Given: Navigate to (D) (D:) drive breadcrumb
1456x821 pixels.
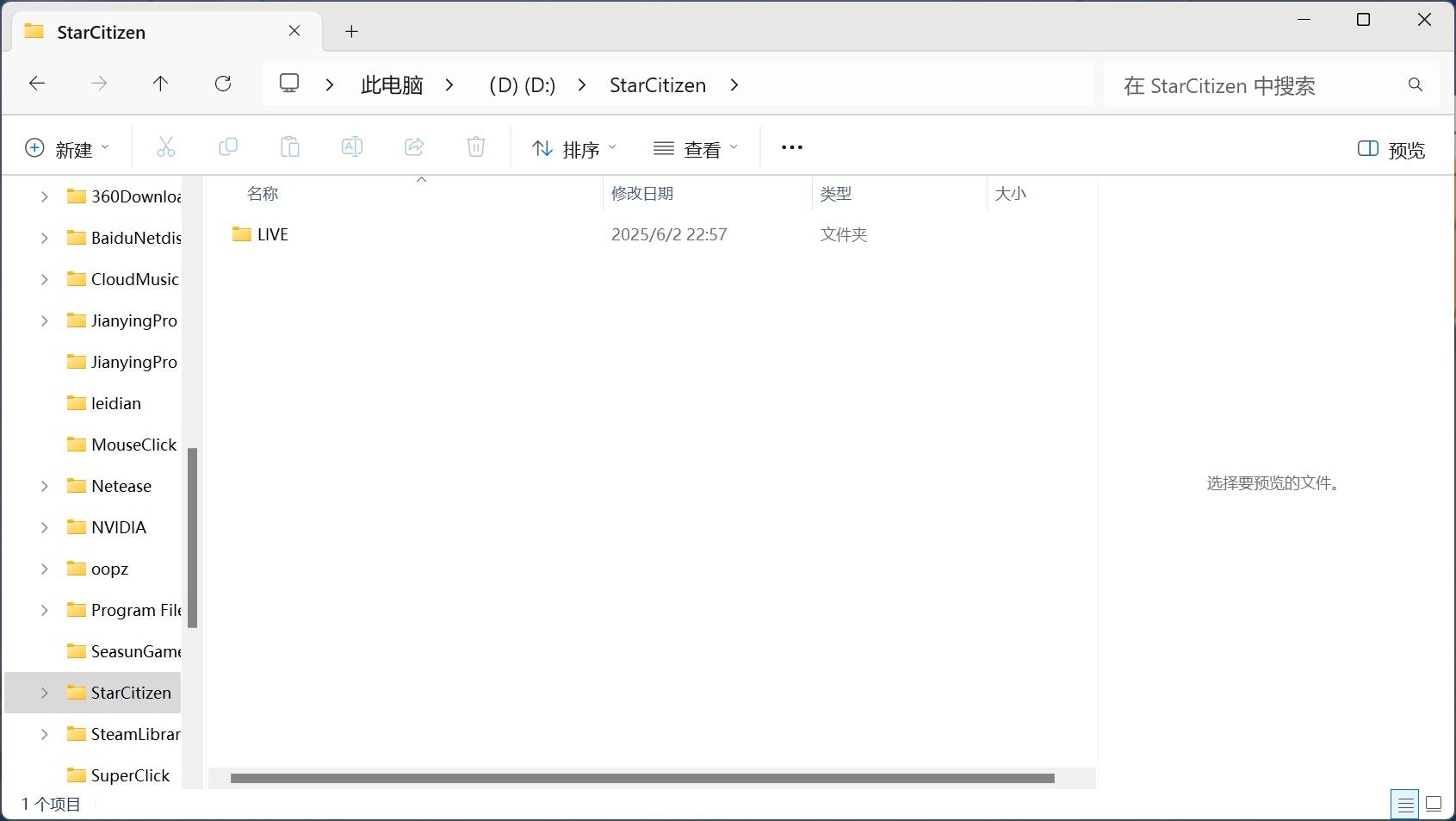Looking at the screenshot, I should tap(523, 84).
